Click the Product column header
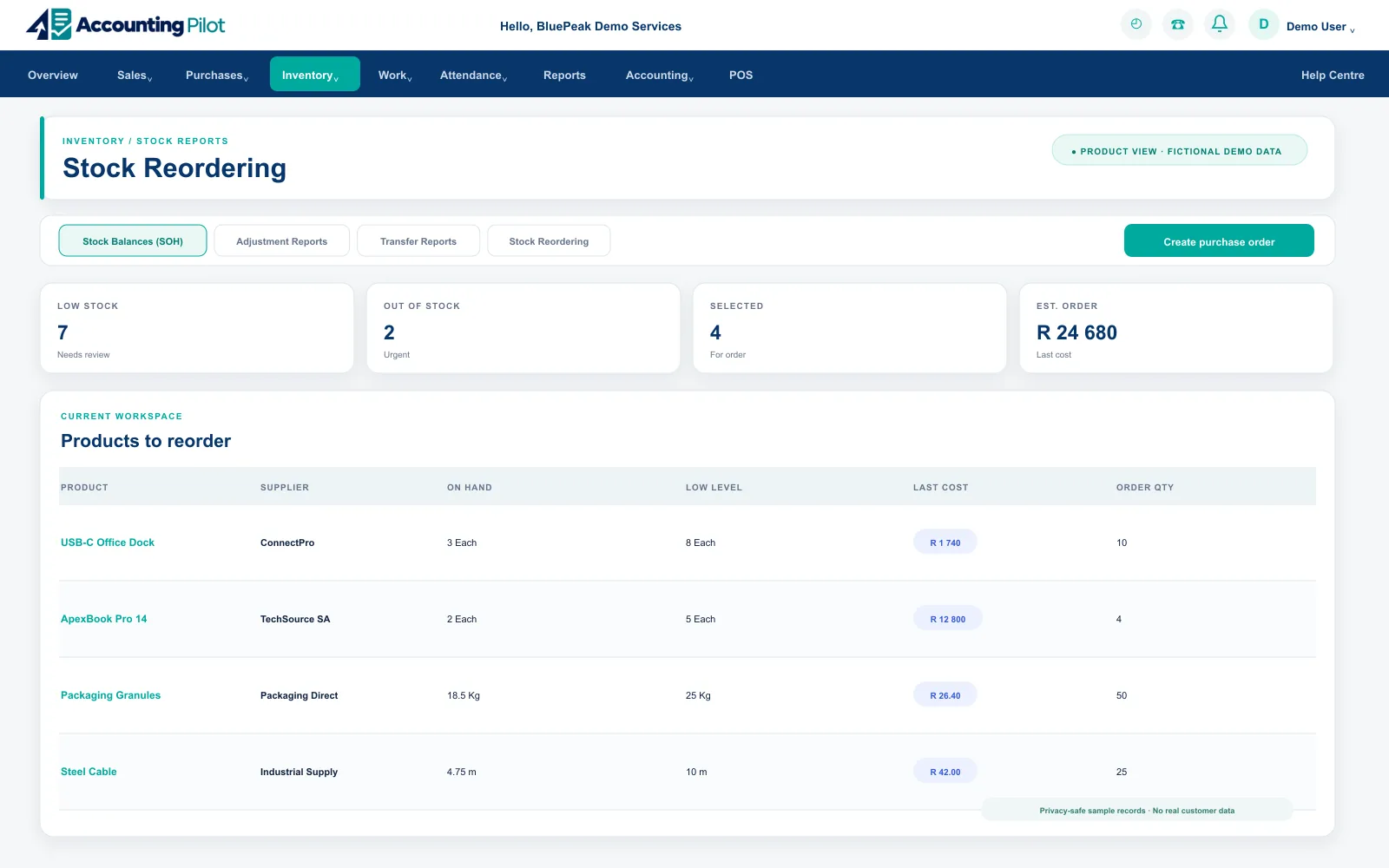The width and height of the screenshot is (1389, 868). pos(84,487)
